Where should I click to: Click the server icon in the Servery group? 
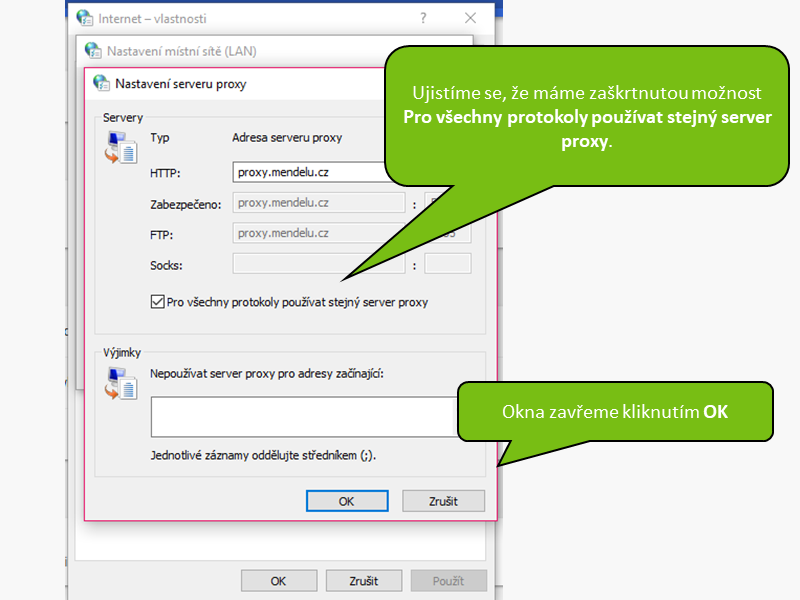tap(120, 147)
